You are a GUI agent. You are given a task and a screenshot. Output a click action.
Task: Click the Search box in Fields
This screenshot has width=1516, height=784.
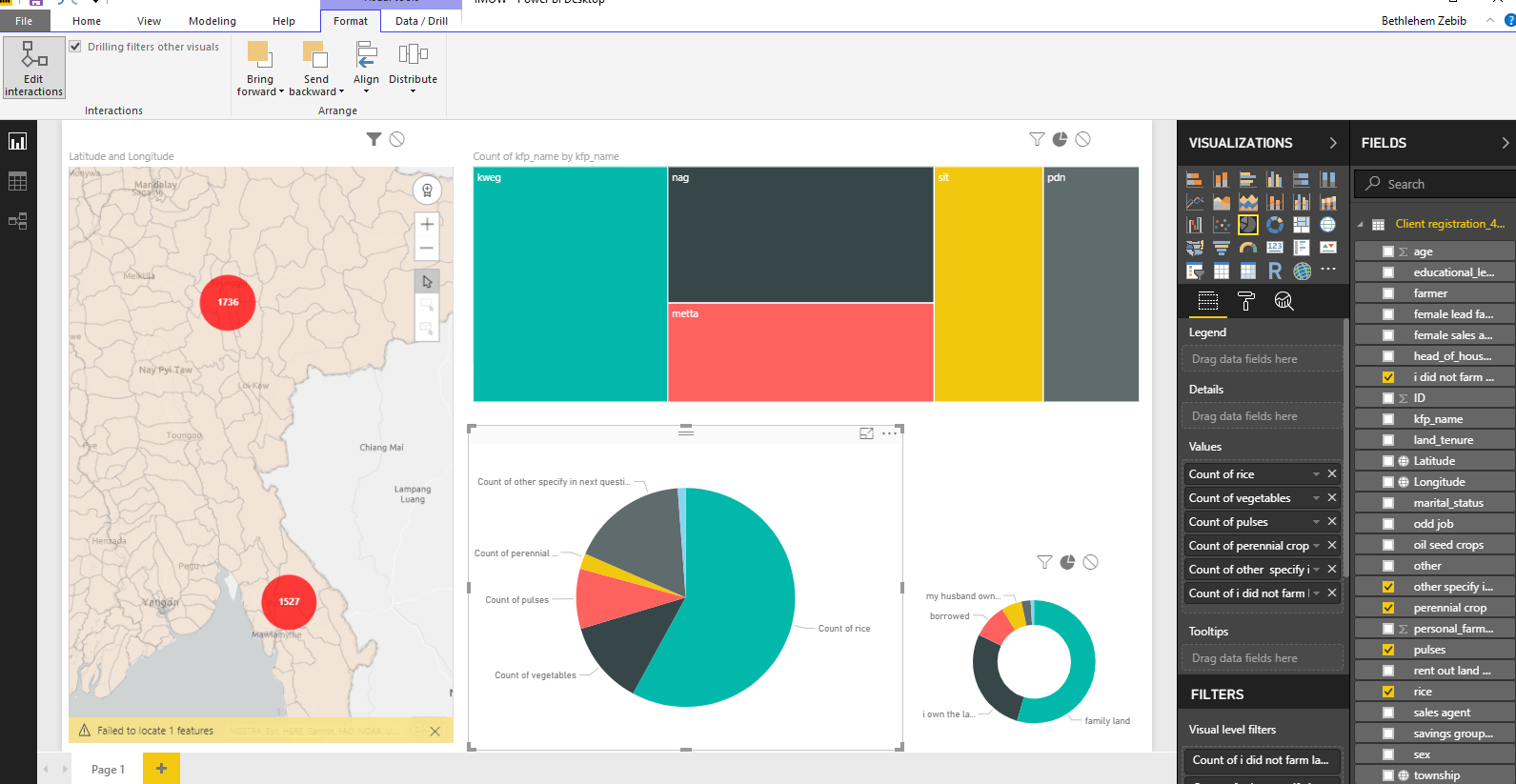point(1435,184)
